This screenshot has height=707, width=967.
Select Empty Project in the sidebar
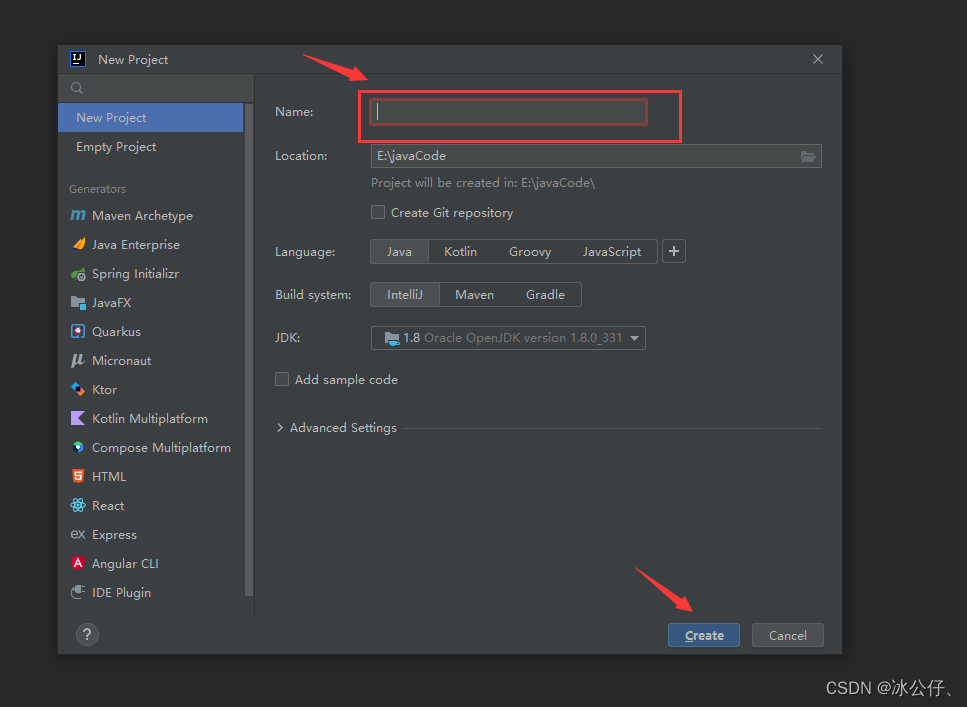click(x=150, y=147)
